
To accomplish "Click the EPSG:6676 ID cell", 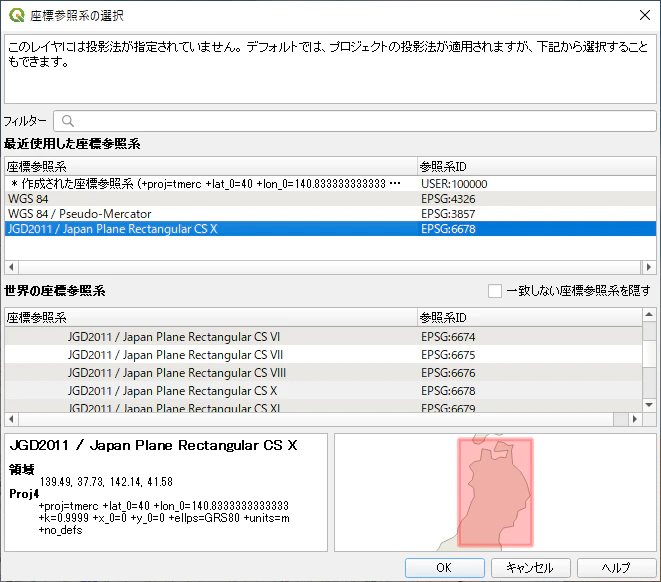I will 448,373.
